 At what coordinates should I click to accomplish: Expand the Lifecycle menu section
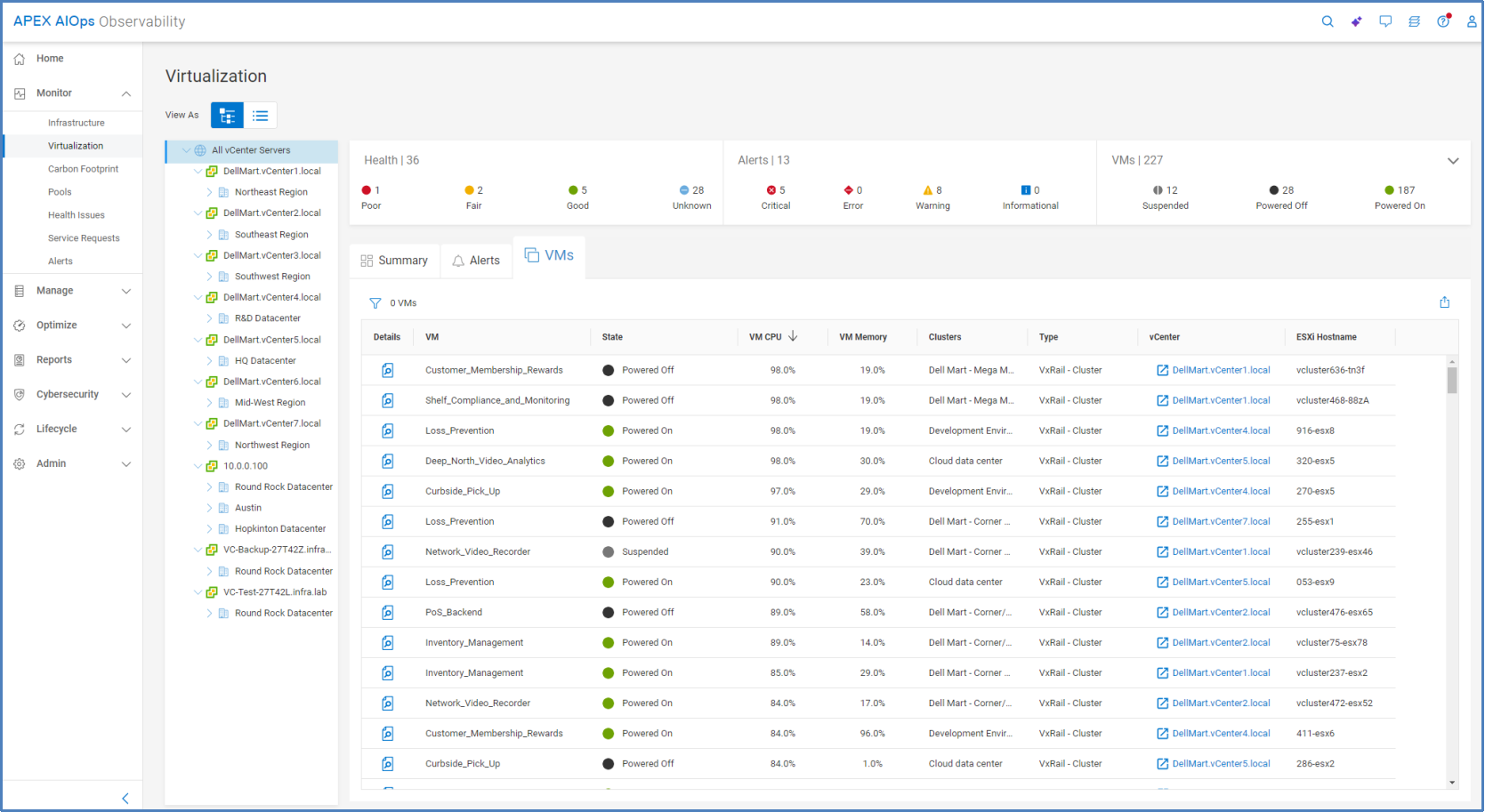coord(126,430)
